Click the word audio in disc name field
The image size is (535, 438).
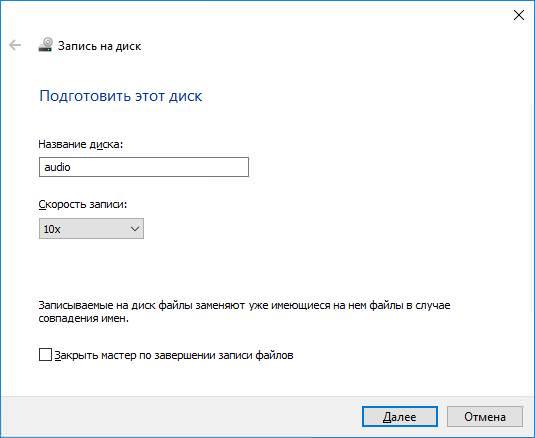pos(57,167)
